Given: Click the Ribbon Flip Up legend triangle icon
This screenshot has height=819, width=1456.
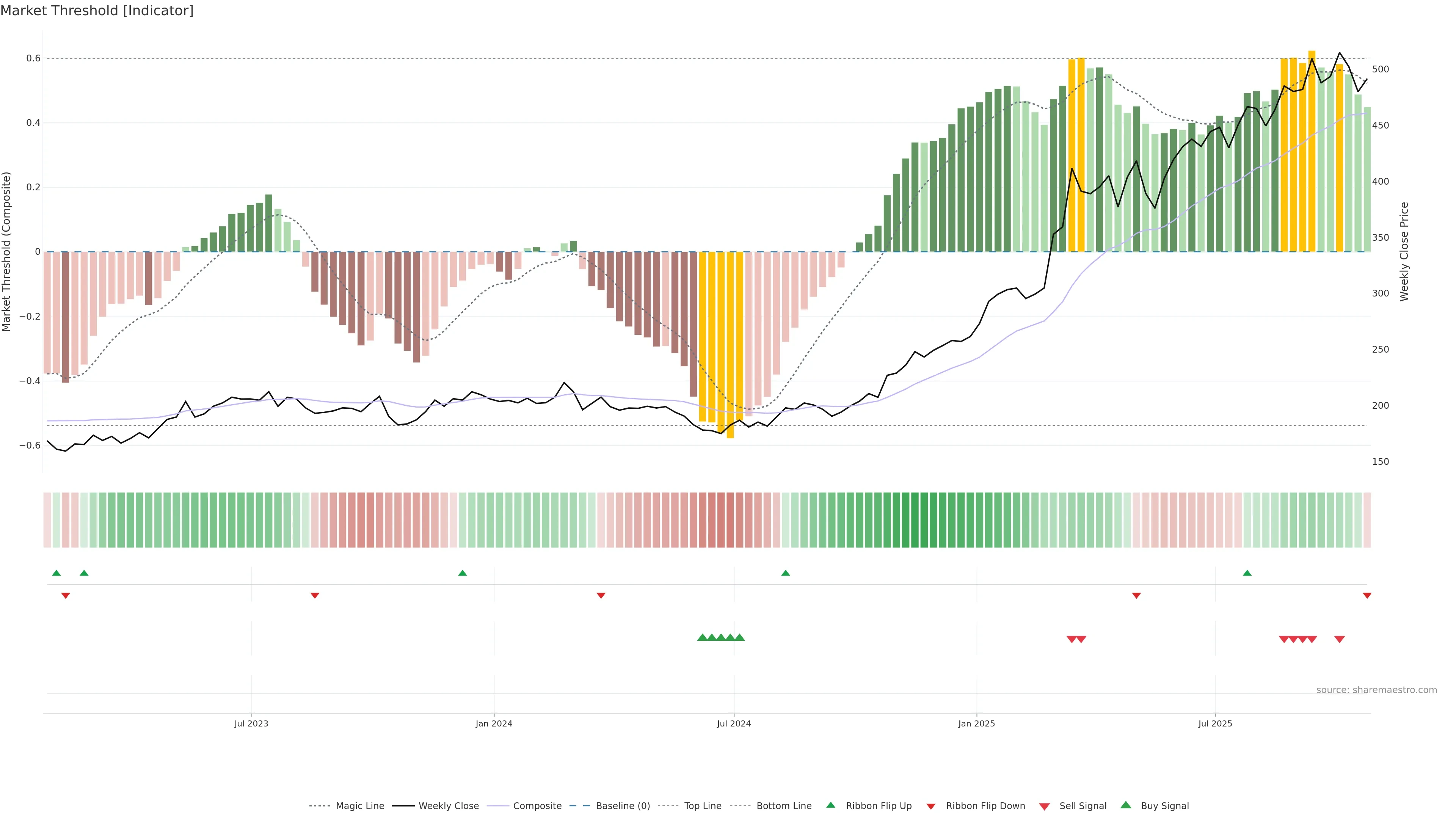Looking at the screenshot, I should pos(830,805).
